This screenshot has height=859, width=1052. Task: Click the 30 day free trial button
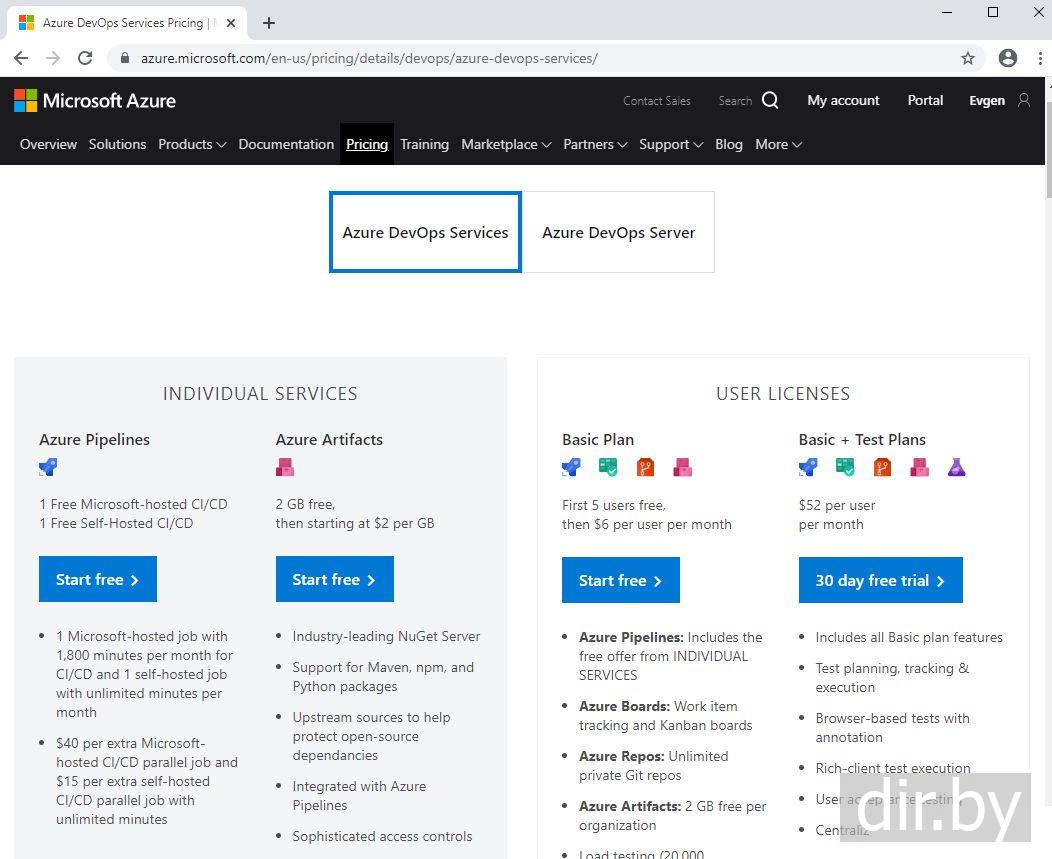coord(880,580)
